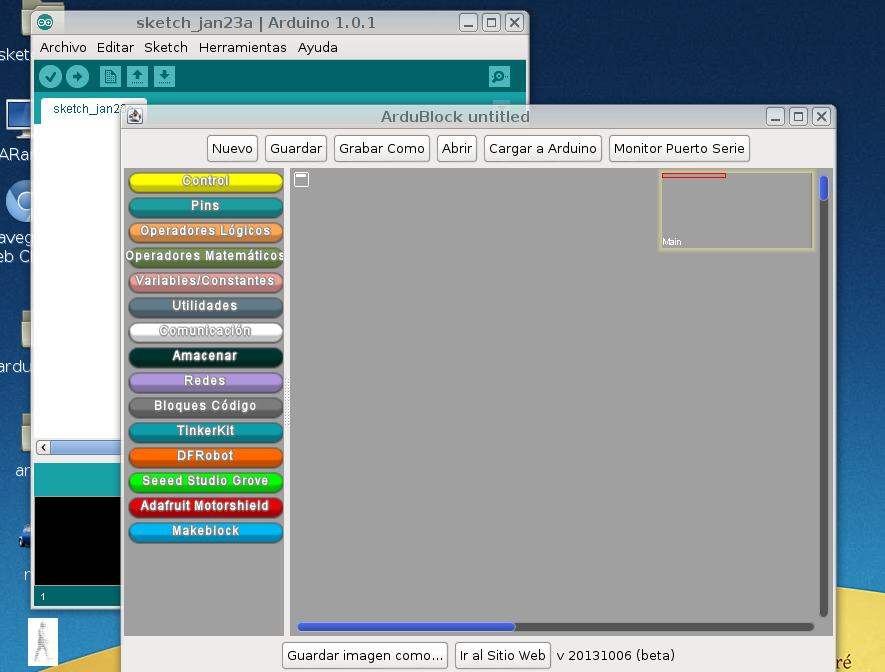Click the Grabar Como button
The height and width of the screenshot is (672, 885).
coord(382,148)
